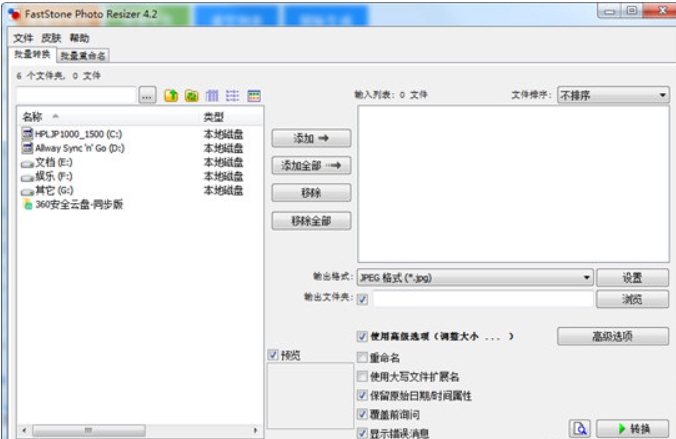This screenshot has width=676, height=439.
Task: Click the file list scroll left arrow
Action: (25, 430)
